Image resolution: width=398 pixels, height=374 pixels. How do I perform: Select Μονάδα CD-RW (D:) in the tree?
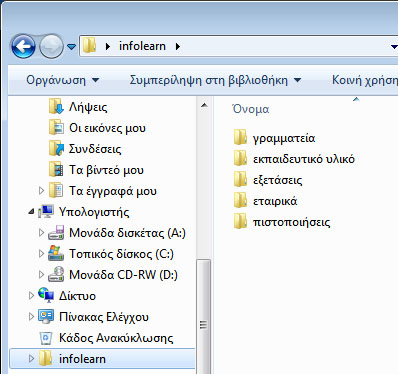(123, 275)
